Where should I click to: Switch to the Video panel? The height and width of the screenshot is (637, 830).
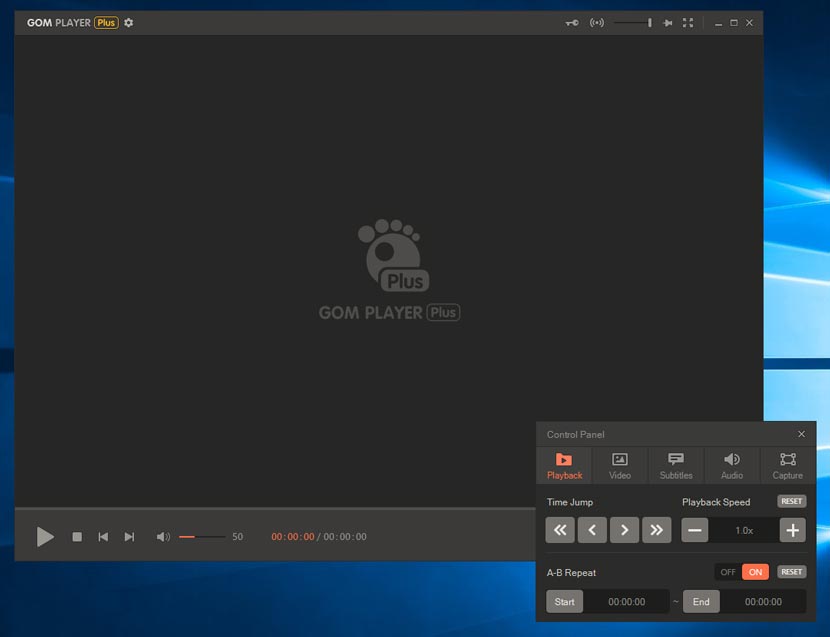(620, 465)
